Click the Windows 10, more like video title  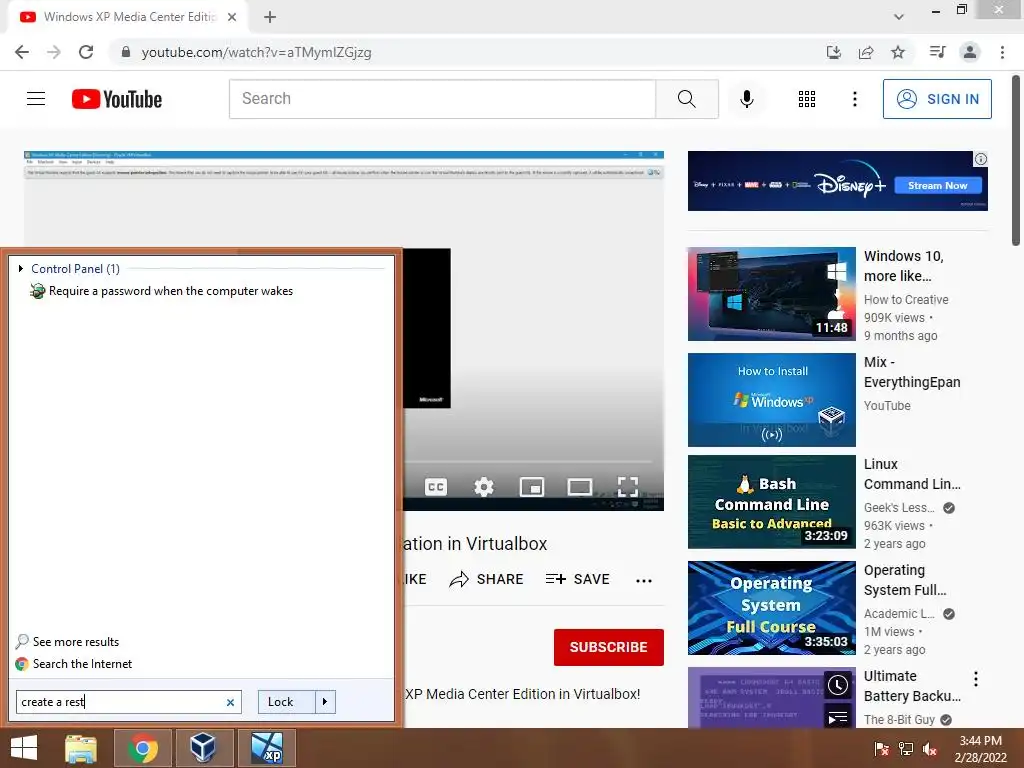point(904,266)
